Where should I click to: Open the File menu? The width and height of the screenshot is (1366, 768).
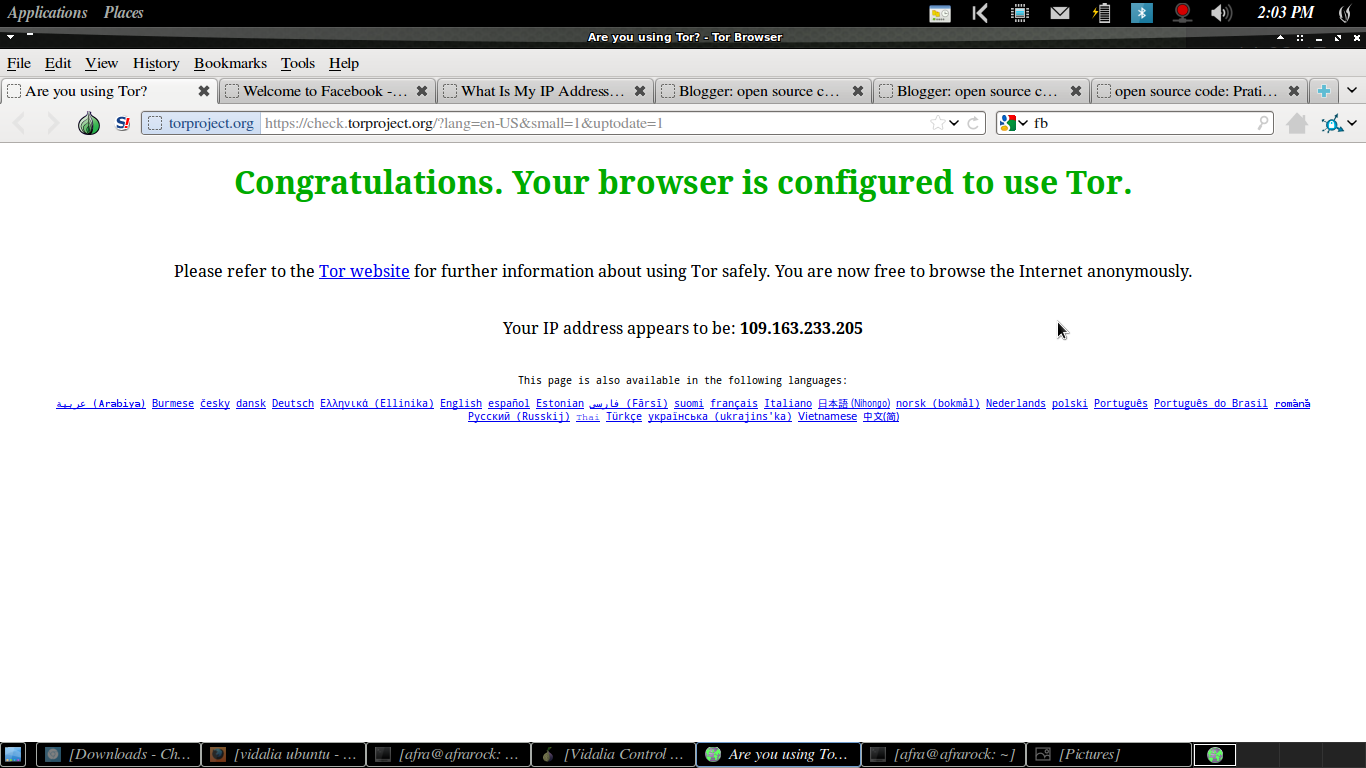tap(19, 63)
